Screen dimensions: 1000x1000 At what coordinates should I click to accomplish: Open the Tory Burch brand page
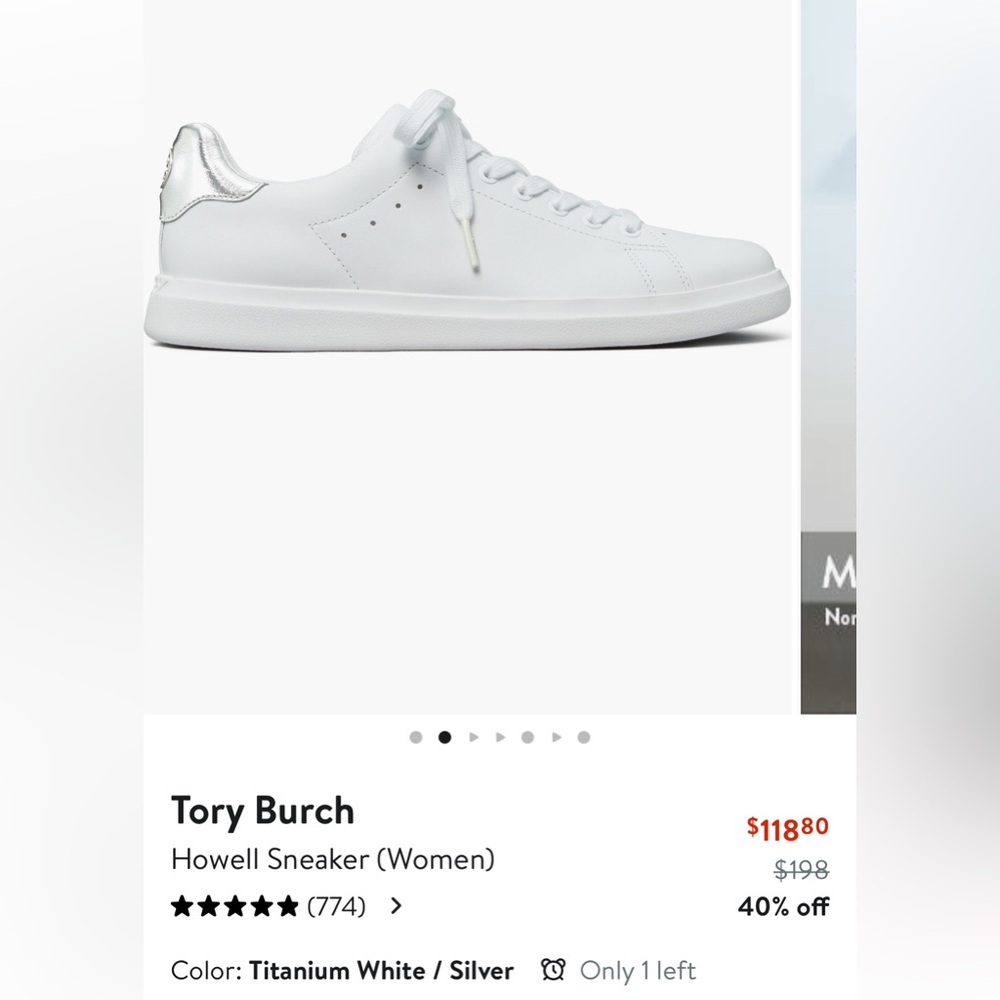tap(262, 812)
